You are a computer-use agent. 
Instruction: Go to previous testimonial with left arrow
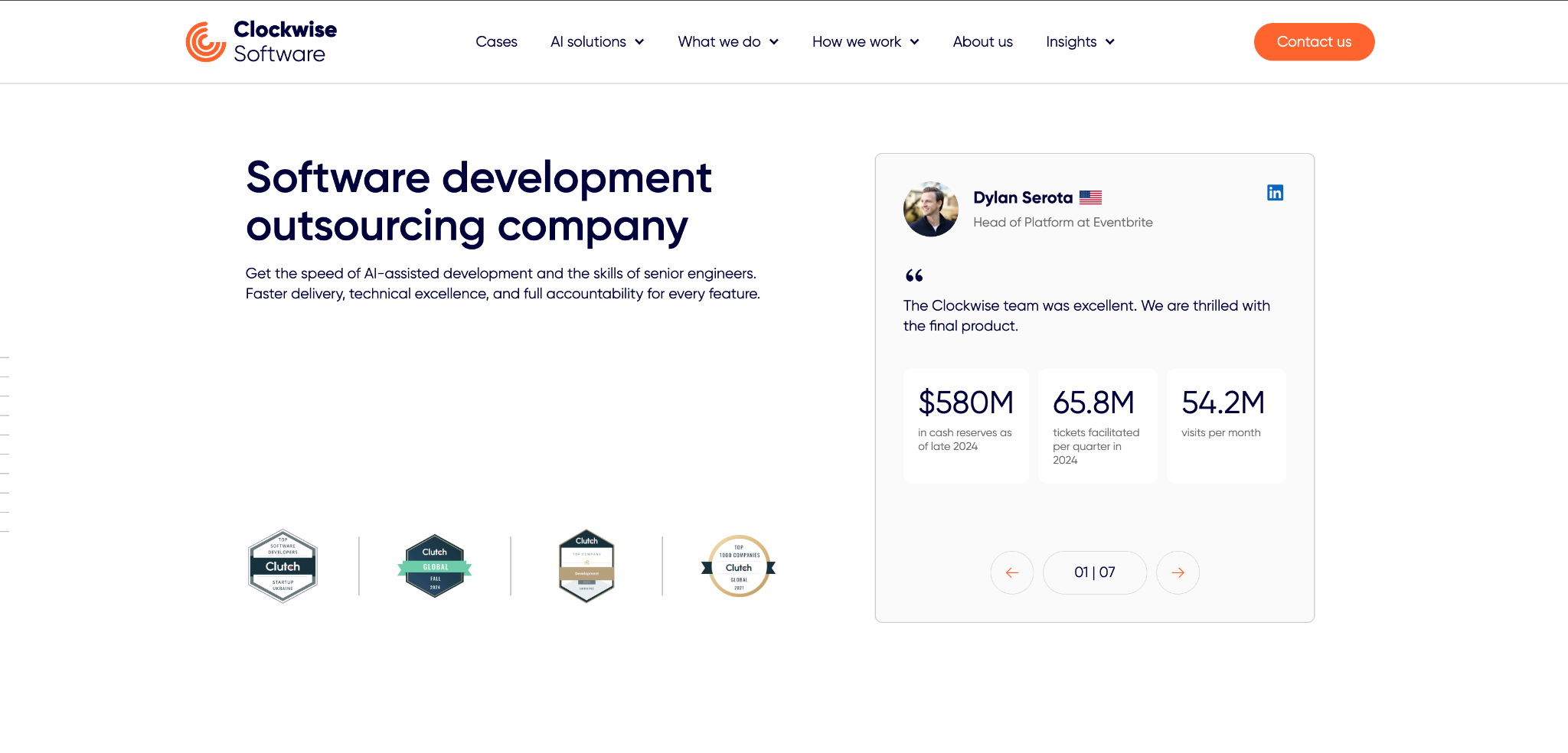1012,572
